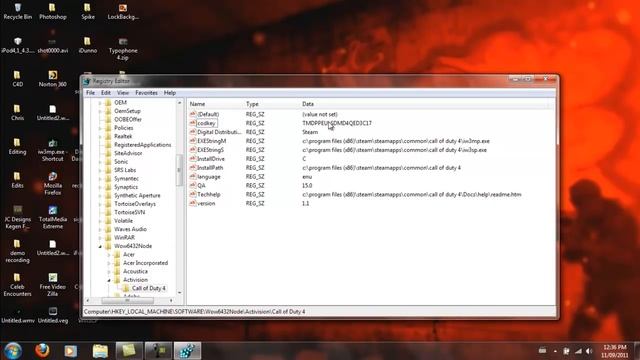Select the Symantec key
The image size is (640, 360).
click(x=126, y=178)
